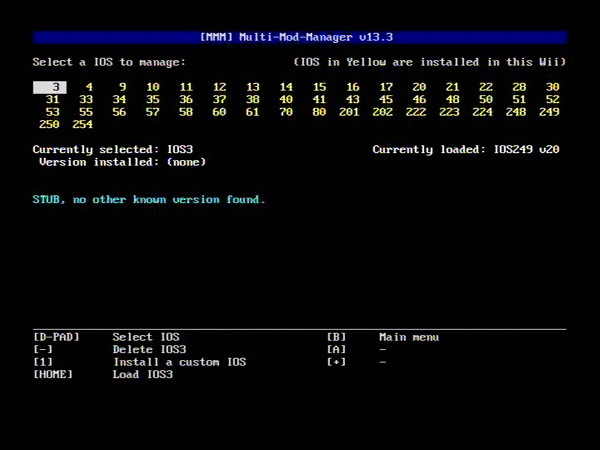Viewport: 600px width, 450px height.
Task: Select IOS 9 in the list
Action: (122, 87)
